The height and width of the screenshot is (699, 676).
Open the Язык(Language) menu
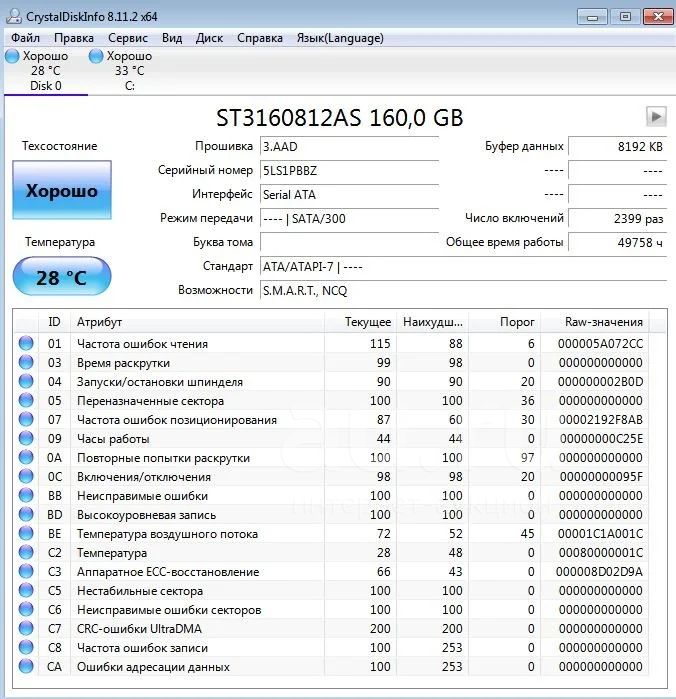(340, 38)
